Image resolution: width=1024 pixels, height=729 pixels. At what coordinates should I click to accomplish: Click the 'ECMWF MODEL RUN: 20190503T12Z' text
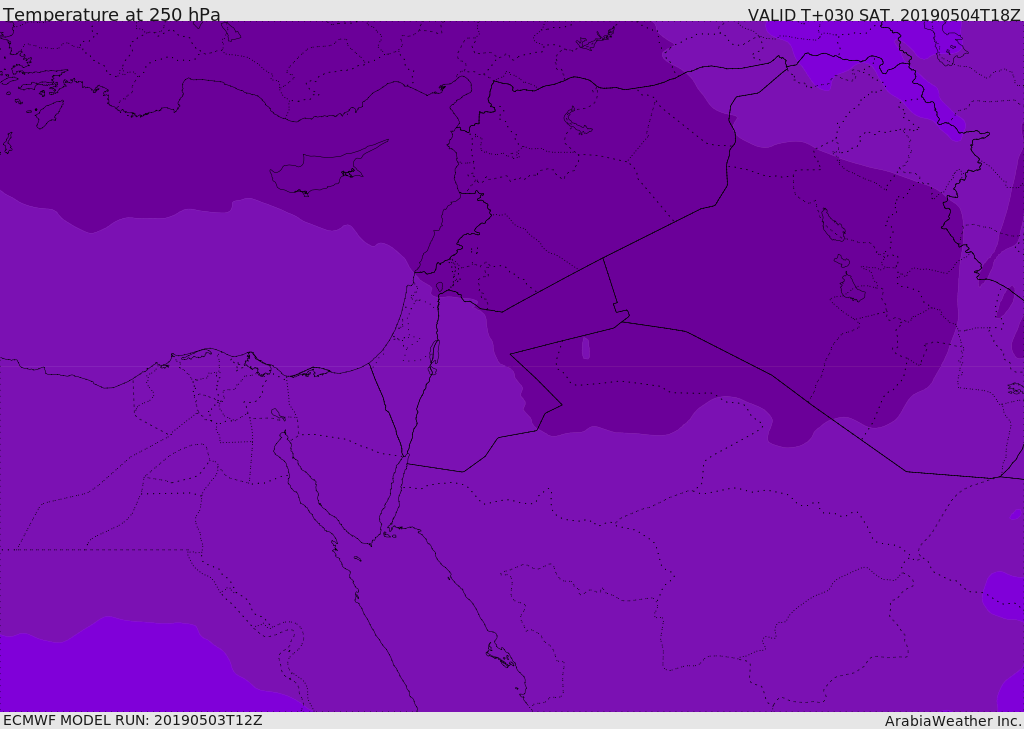pyautogui.click(x=133, y=720)
